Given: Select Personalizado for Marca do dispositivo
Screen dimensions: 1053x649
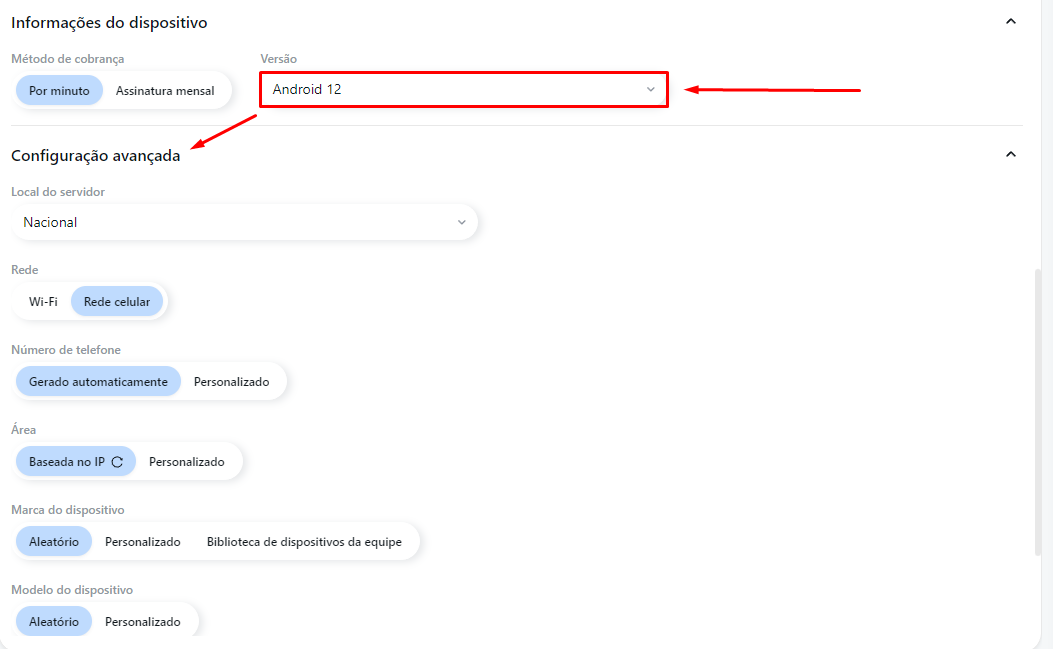Looking at the screenshot, I should coord(142,542).
